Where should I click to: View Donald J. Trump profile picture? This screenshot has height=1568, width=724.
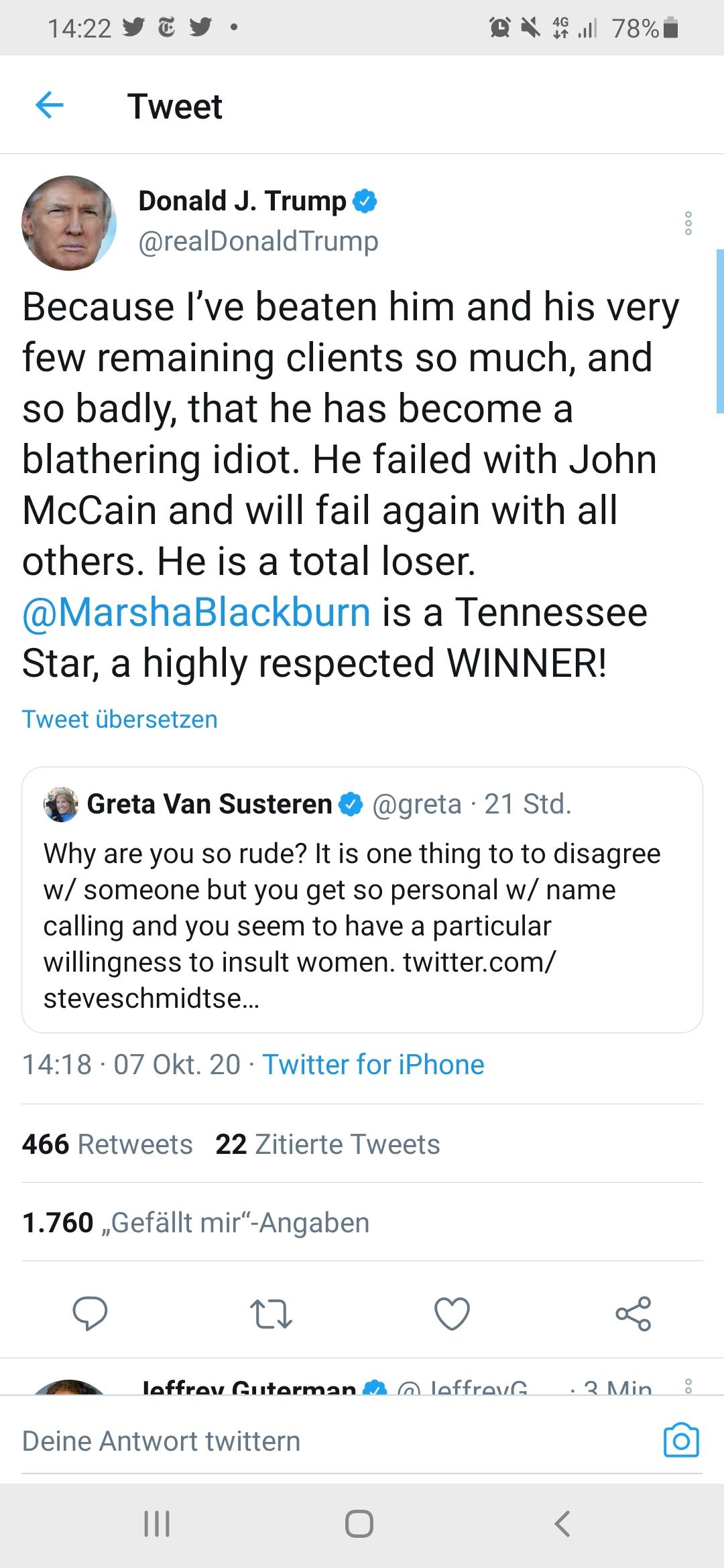coord(69,223)
